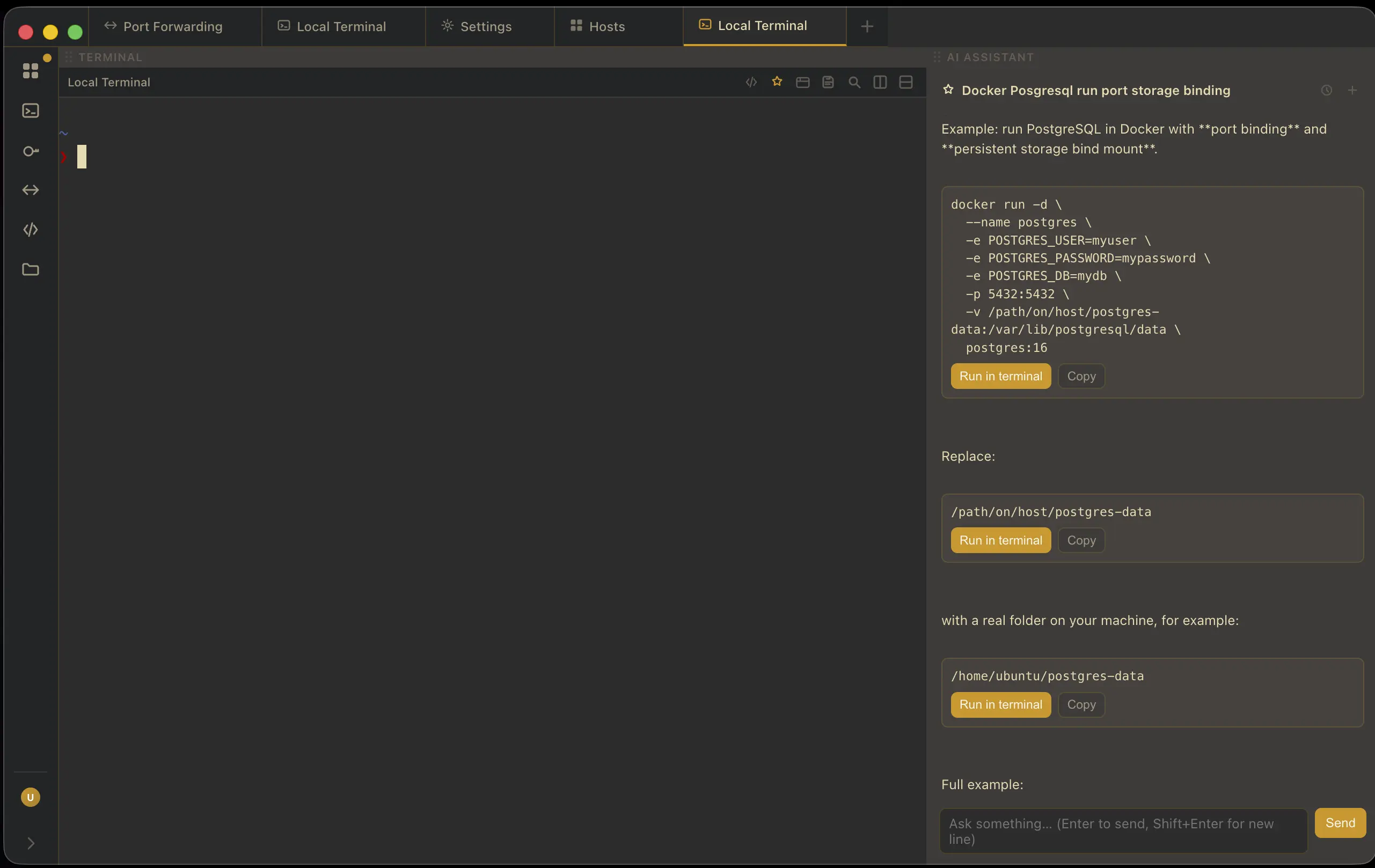Select the active Local Terminal tab

(x=765, y=26)
